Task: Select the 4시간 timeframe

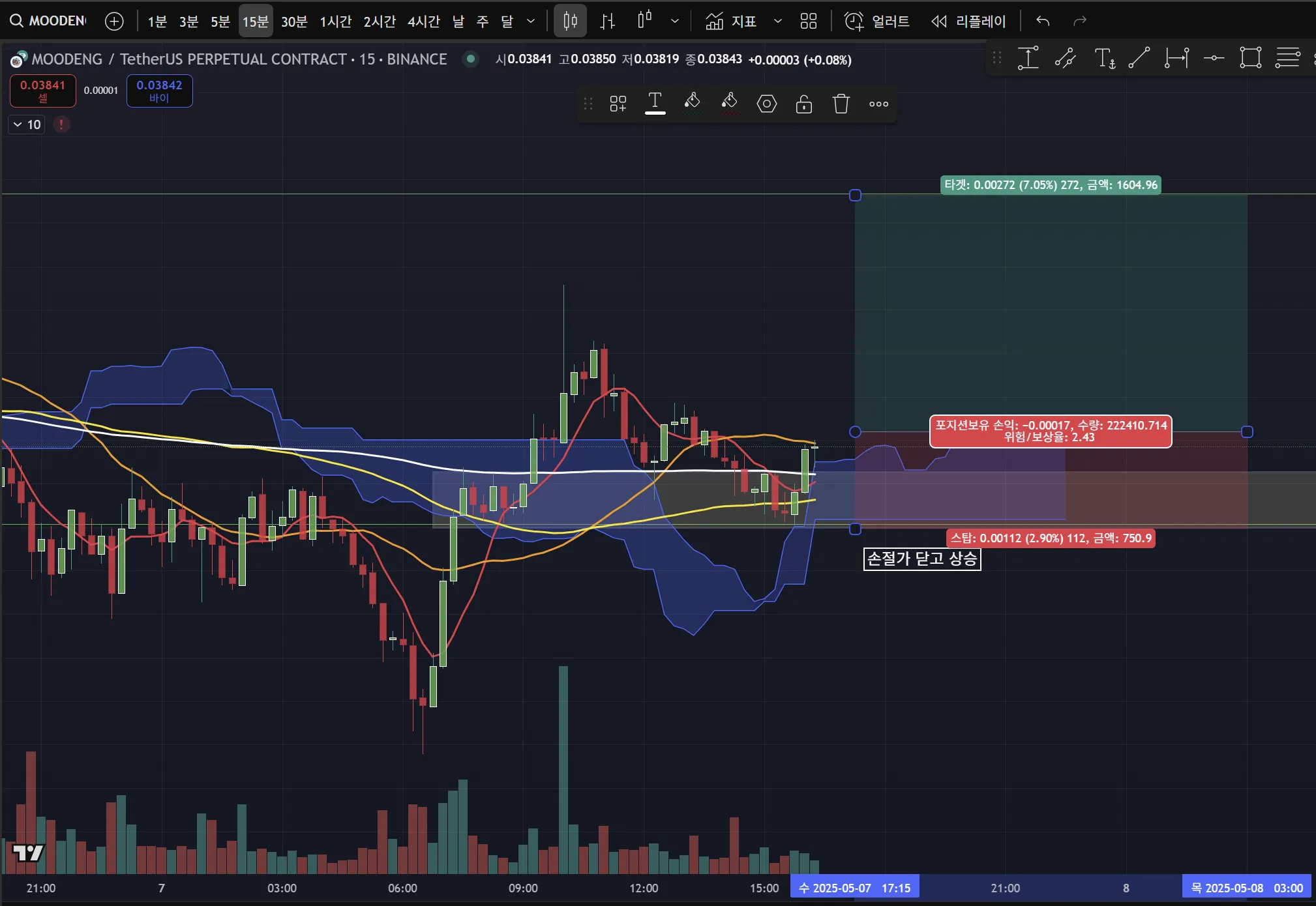Action: pyautogui.click(x=424, y=22)
